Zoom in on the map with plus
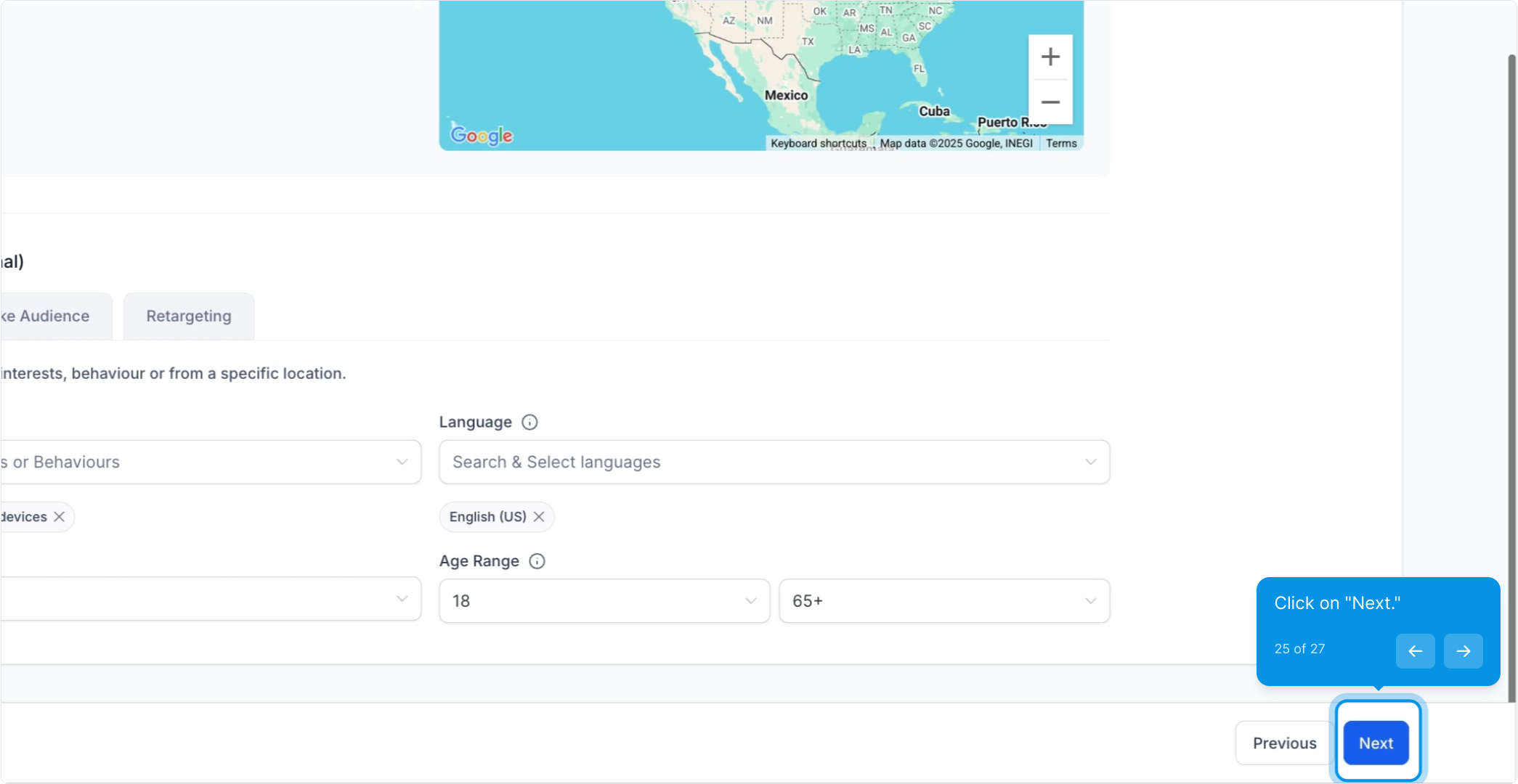This screenshot has height=784, width=1518. (1050, 57)
